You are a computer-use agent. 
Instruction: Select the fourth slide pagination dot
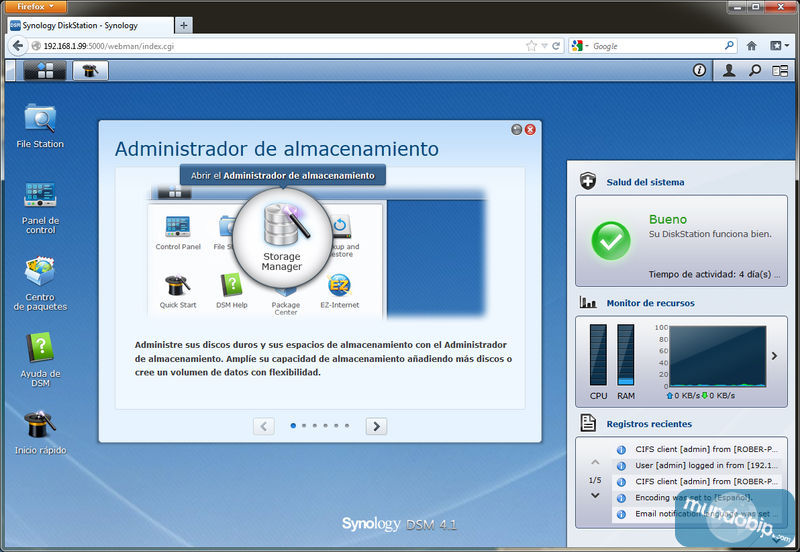pos(326,425)
